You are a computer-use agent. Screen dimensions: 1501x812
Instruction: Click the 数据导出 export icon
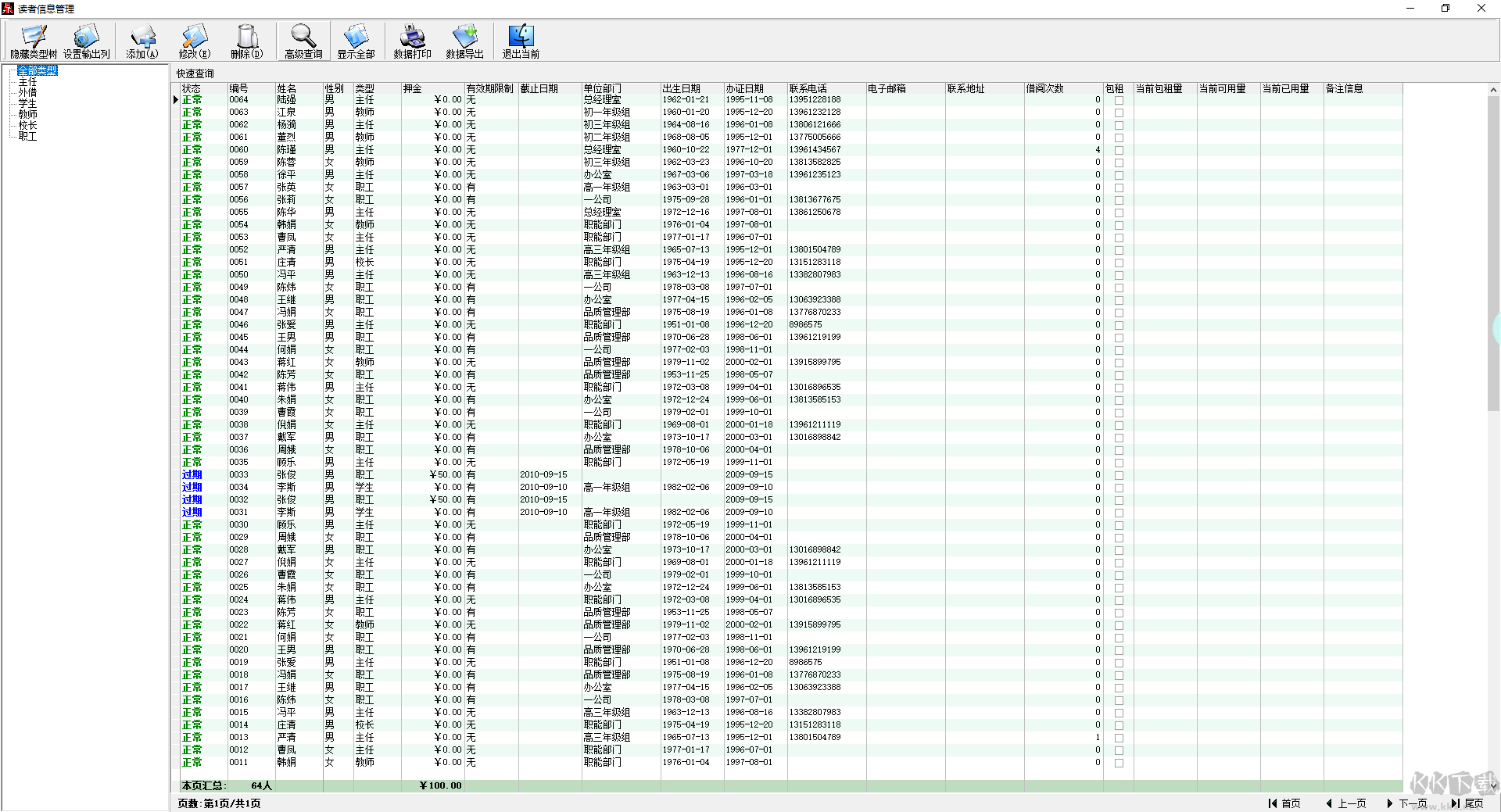point(464,41)
